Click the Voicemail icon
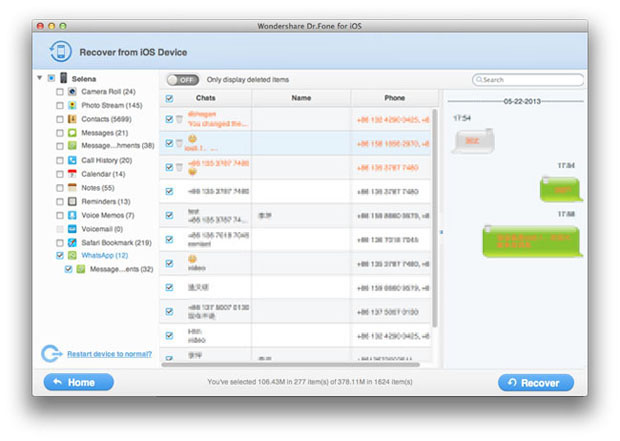 point(72,229)
